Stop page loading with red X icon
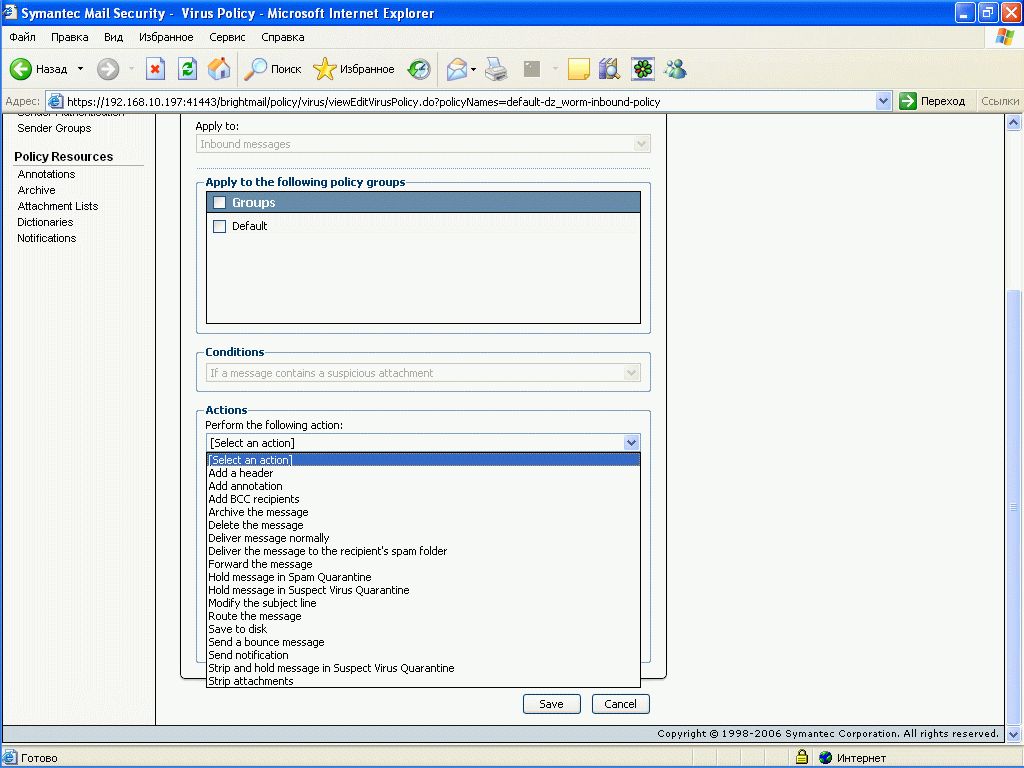This screenshot has width=1024, height=768. coord(155,69)
